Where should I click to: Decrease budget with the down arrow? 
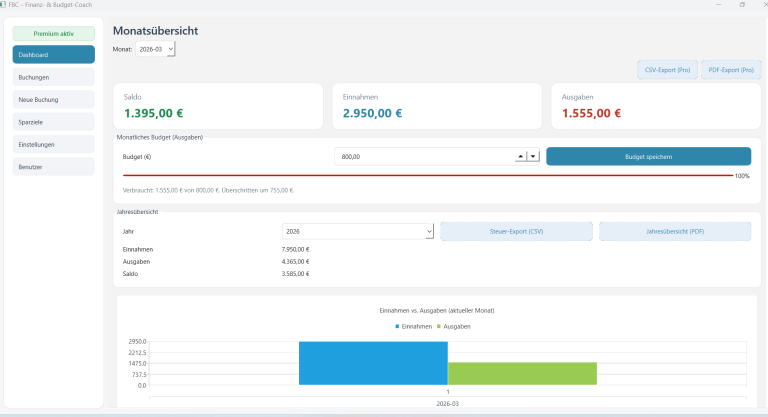pyautogui.click(x=533, y=156)
